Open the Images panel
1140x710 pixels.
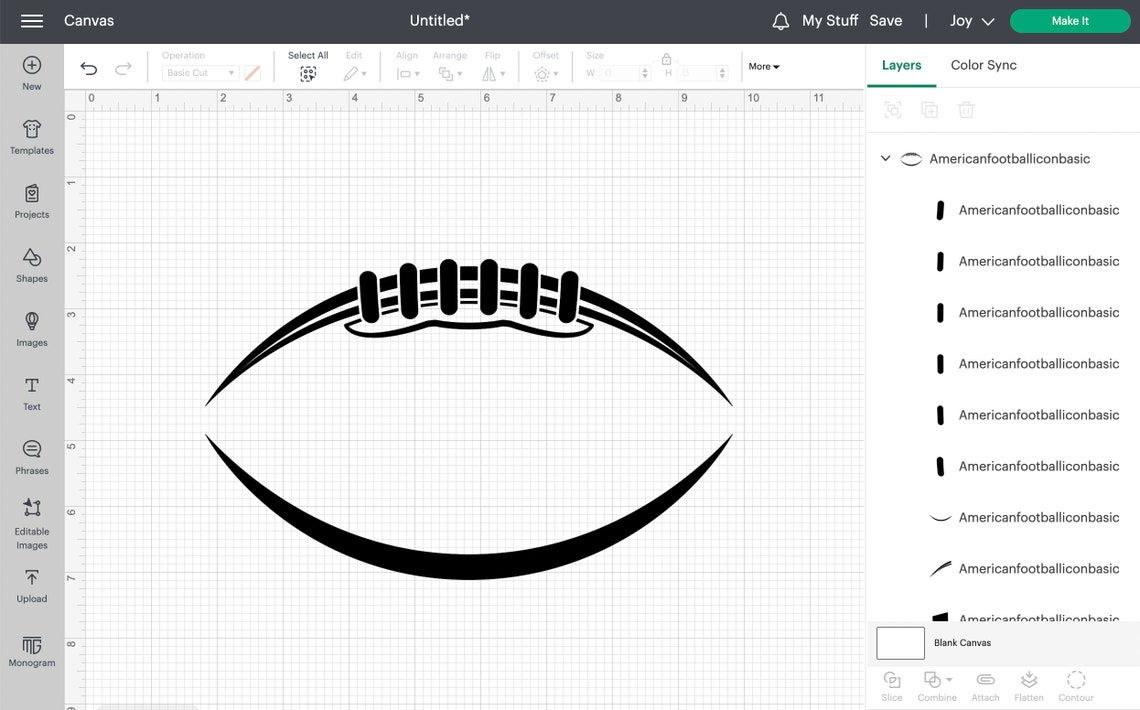31,327
